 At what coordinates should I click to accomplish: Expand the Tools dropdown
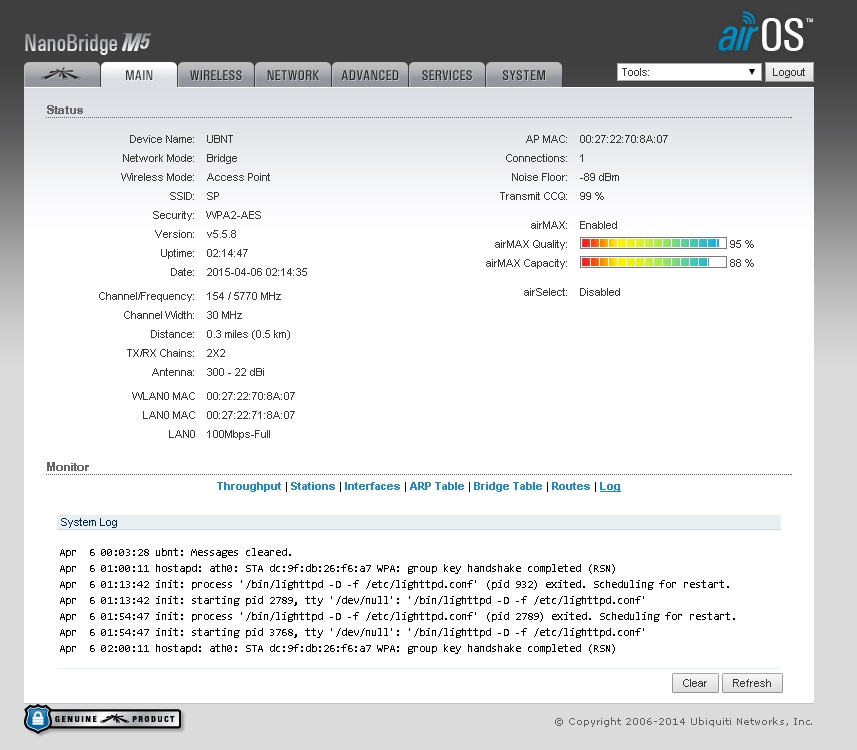point(689,72)
